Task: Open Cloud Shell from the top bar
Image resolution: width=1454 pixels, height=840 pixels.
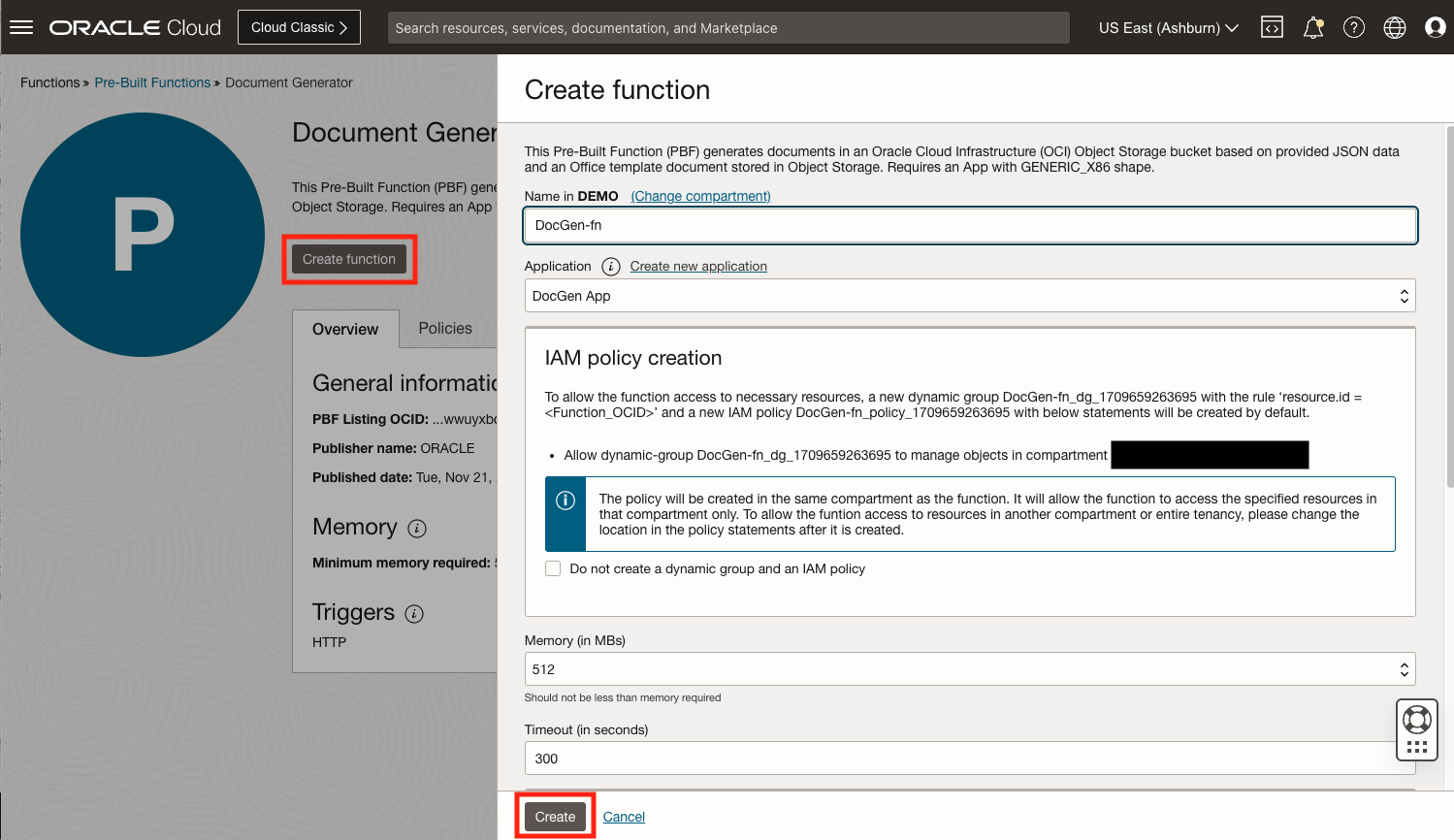Action: tap(1271, 27)
